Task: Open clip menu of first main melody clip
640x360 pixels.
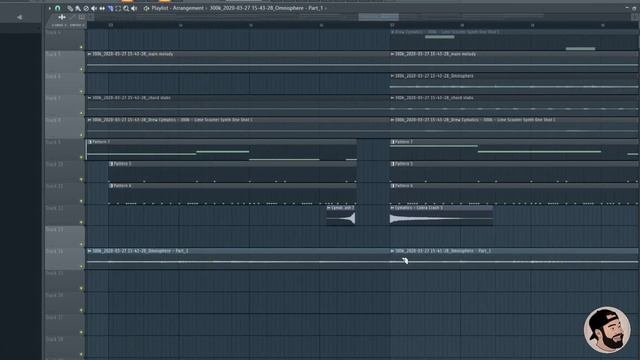Action: tap(89, 54)
